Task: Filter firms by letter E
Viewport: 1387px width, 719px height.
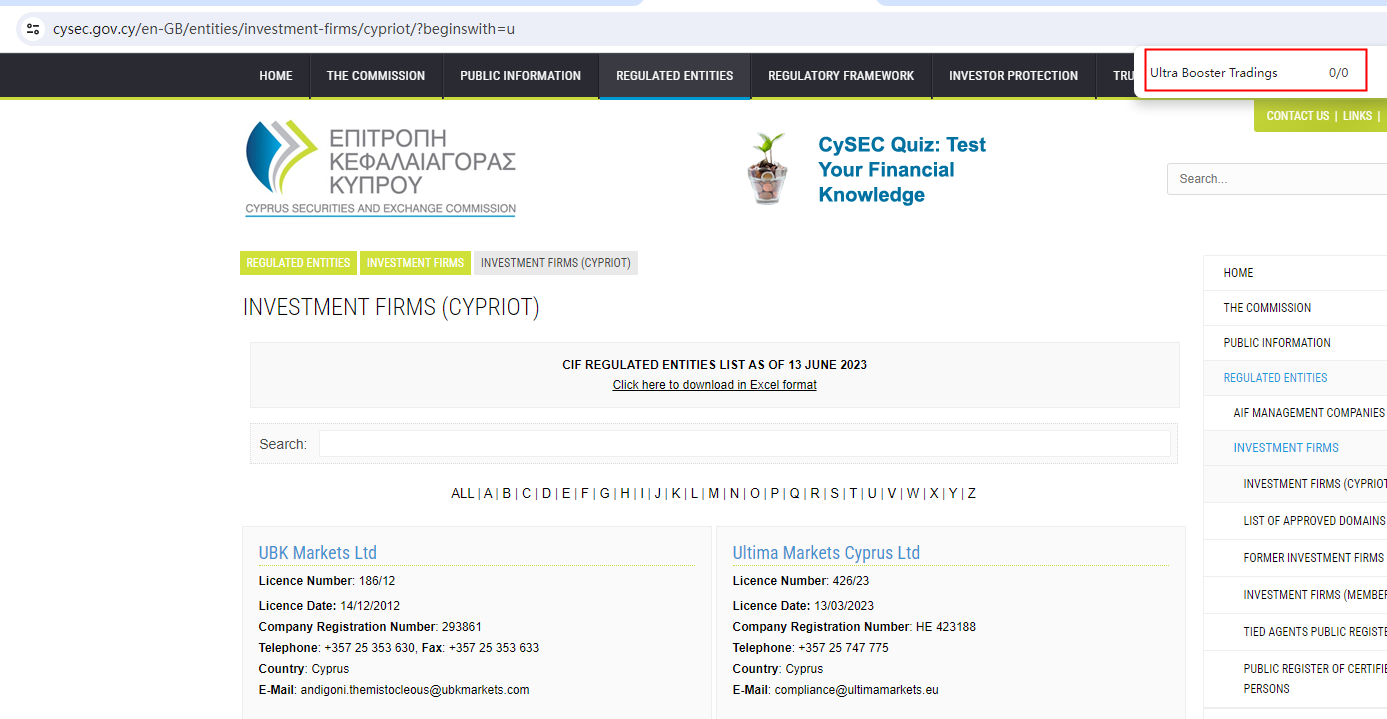Action: pos(566,493)
